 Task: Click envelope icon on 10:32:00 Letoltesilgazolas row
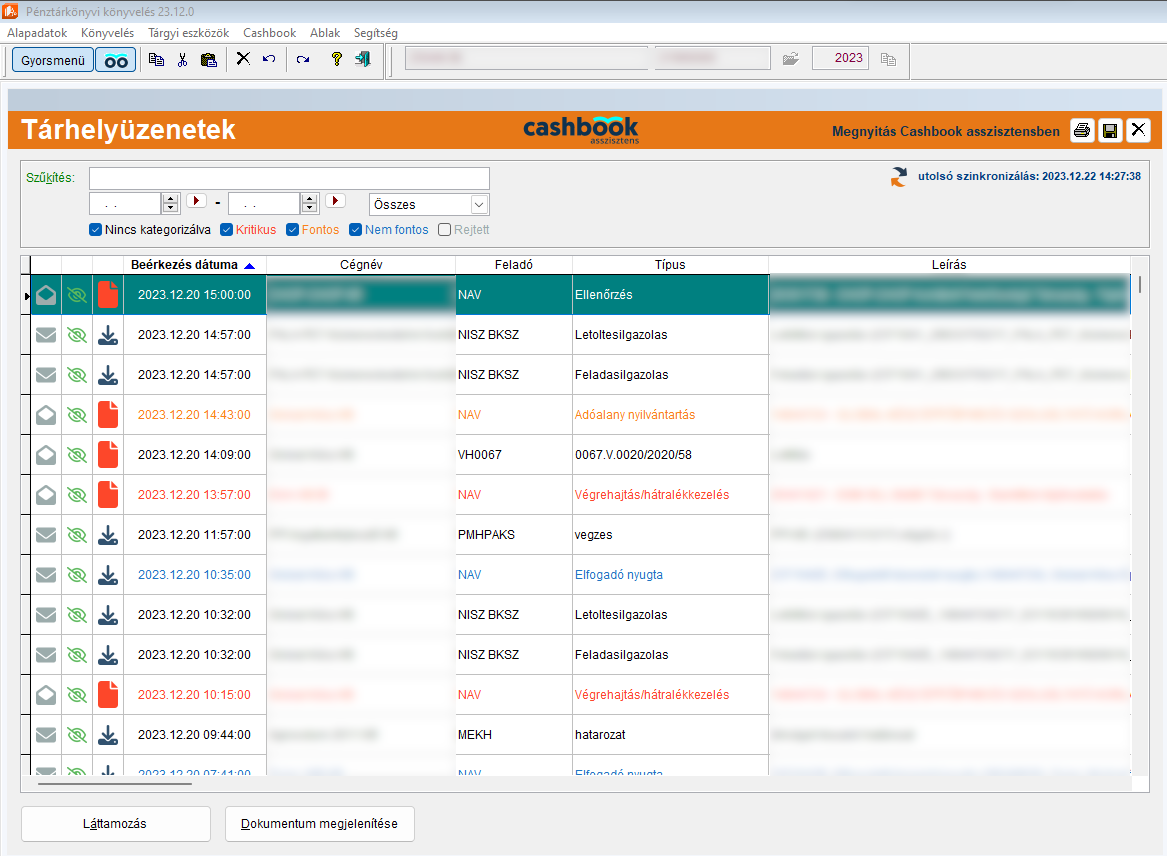[x=46, y=615]
